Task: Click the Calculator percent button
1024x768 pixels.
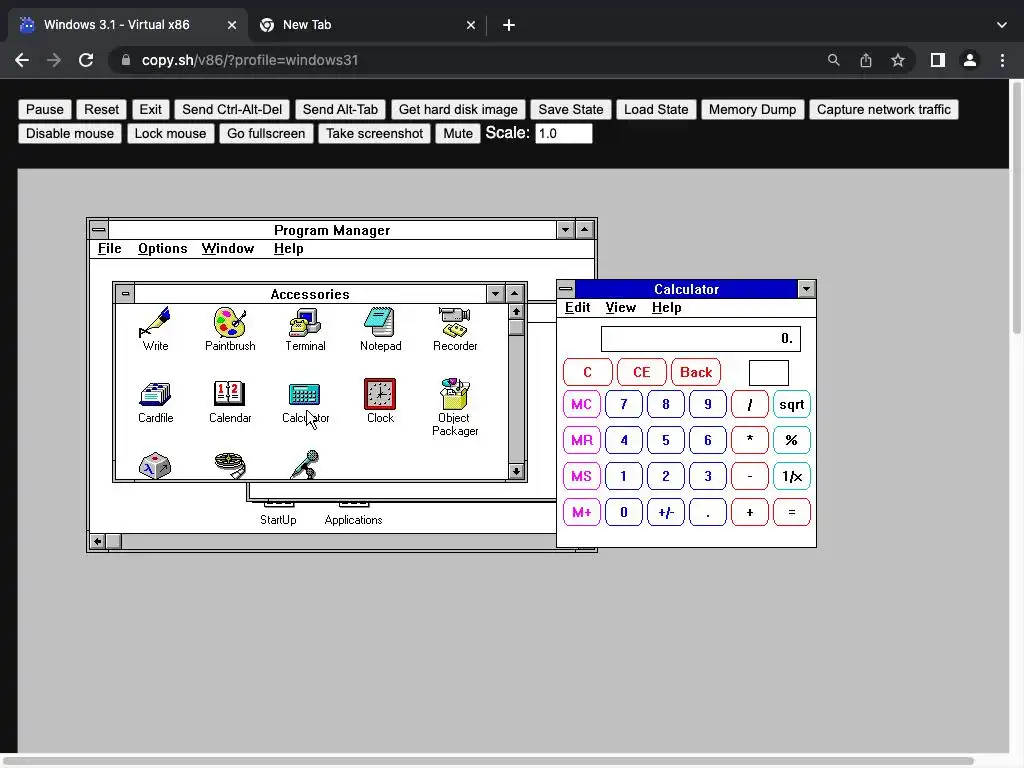Action: point(792,440)
